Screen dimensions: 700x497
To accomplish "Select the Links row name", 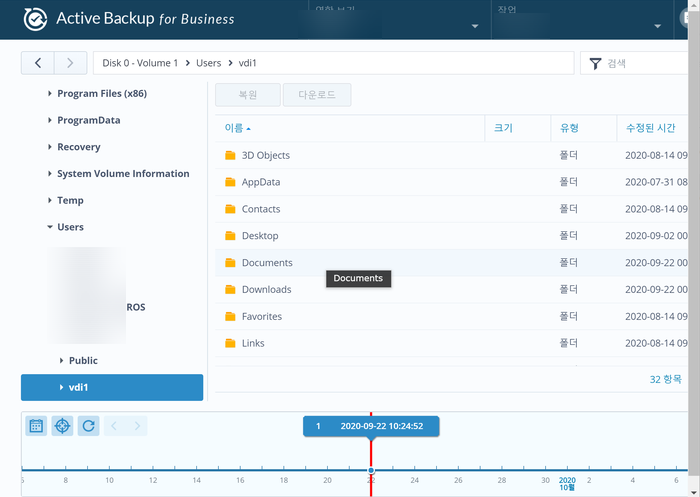I will (253, 343).
